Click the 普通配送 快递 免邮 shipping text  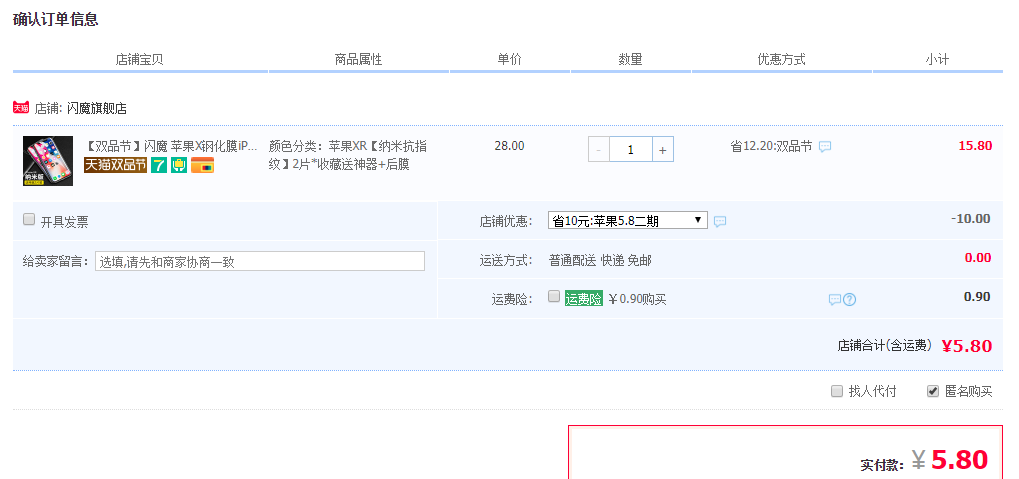click(600, 261)
